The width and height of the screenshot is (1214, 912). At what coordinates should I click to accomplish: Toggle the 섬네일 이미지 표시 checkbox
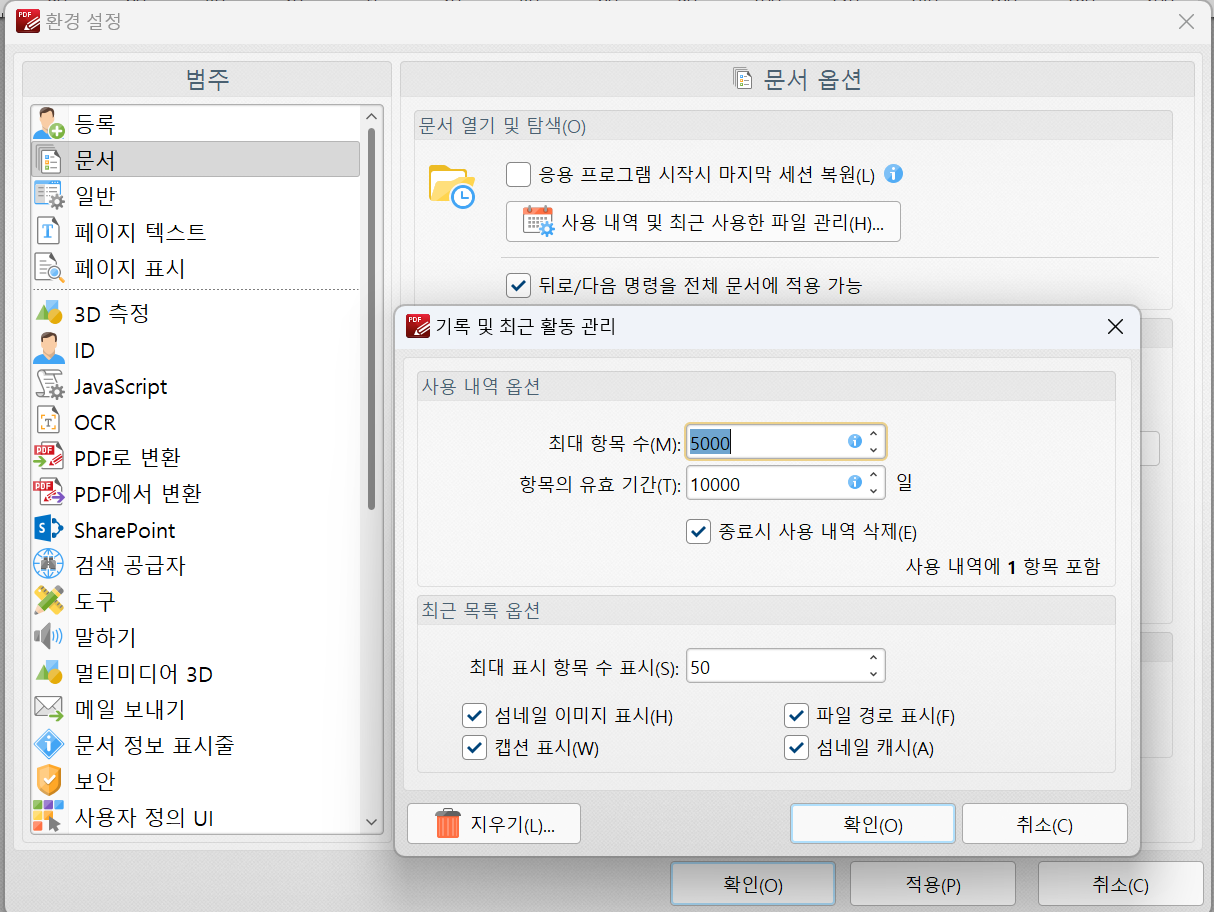click(x=474, y=716)
